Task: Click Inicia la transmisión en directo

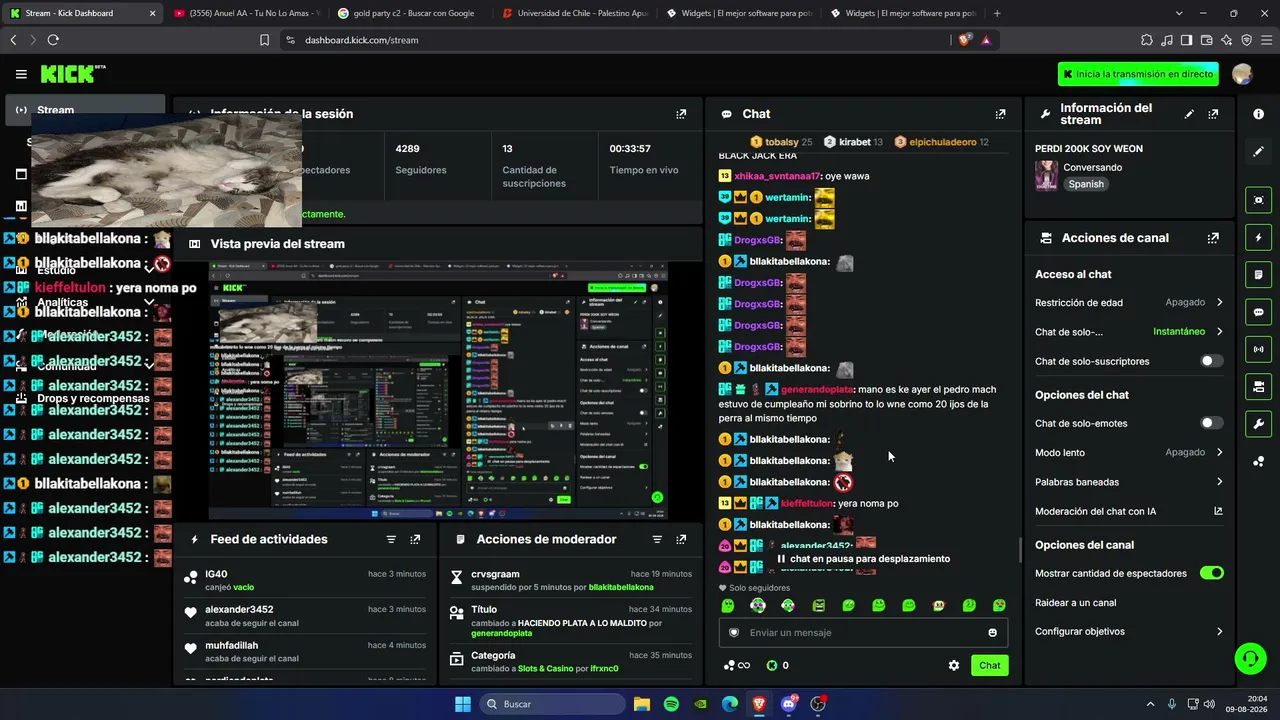Action: (x=1139, y=74)
